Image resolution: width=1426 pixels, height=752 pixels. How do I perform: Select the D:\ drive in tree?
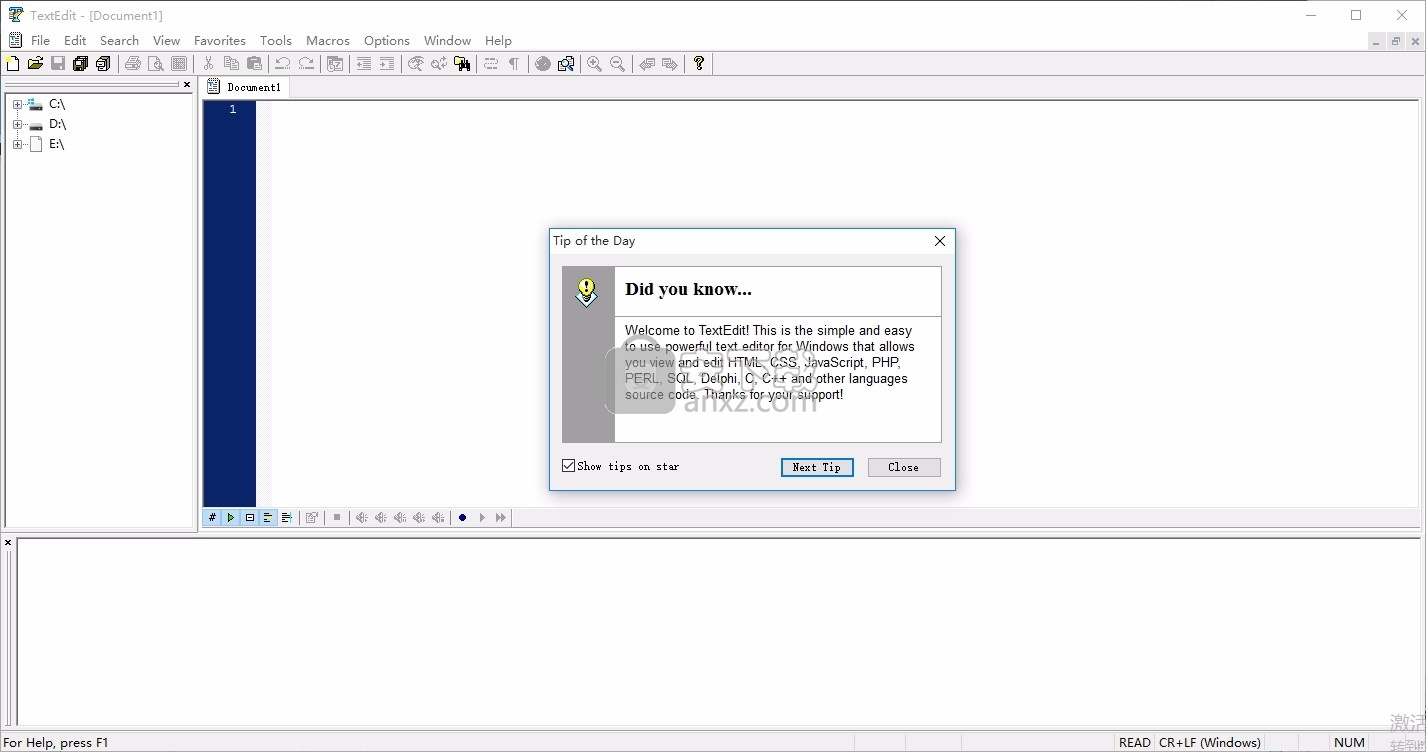click(57, 124)
